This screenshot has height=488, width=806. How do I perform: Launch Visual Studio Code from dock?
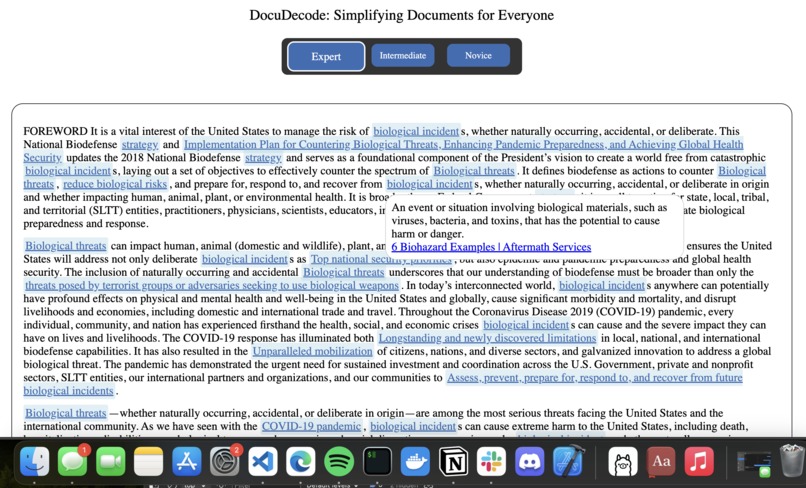(x=263, y=461)
